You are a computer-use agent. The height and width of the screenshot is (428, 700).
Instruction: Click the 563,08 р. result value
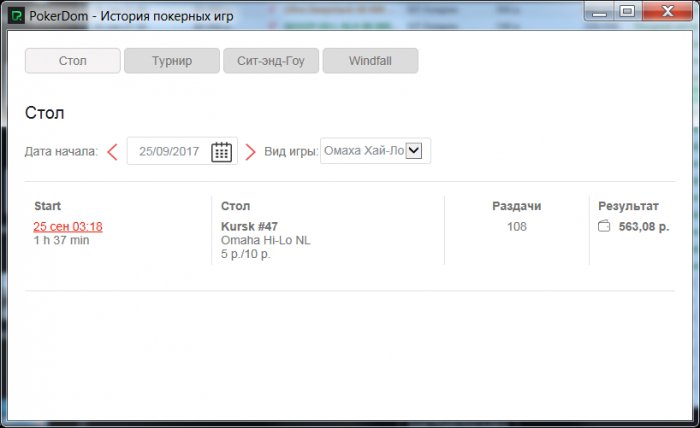[x=644, y=227]
